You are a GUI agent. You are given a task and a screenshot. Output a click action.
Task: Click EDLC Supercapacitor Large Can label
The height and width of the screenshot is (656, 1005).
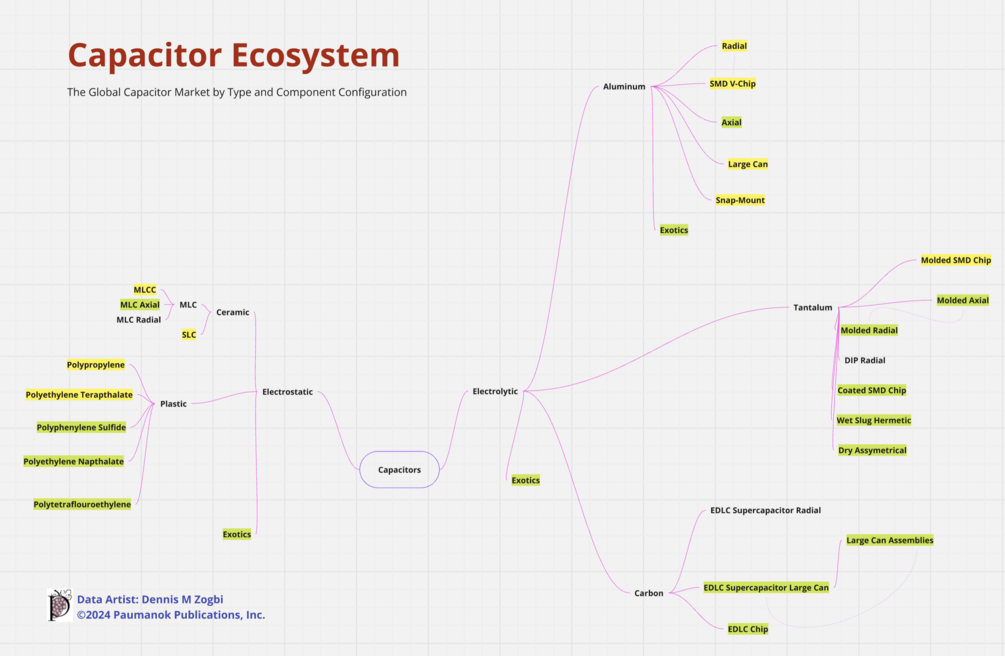pos(766,588)
